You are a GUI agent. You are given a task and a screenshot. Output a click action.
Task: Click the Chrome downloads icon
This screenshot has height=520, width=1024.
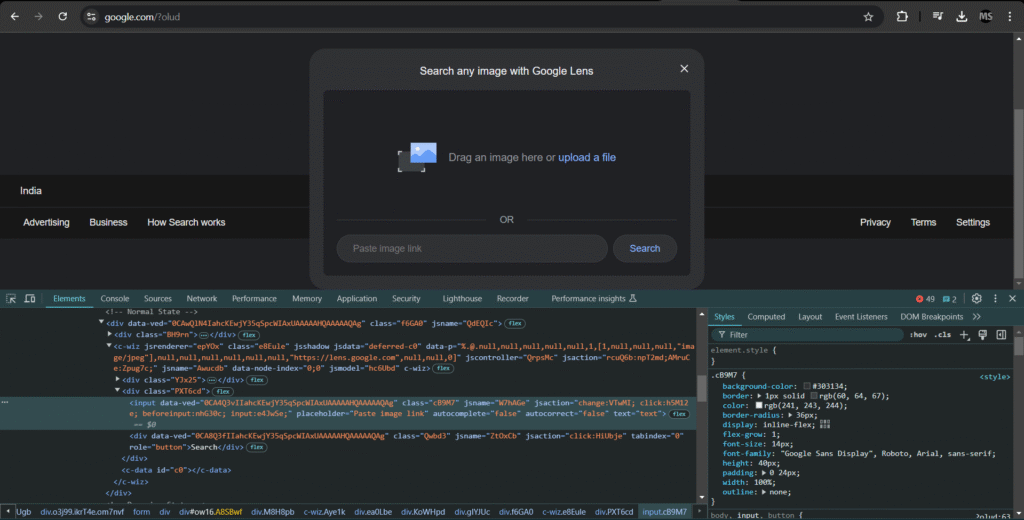pyautogui.click(x=961, y=17)
